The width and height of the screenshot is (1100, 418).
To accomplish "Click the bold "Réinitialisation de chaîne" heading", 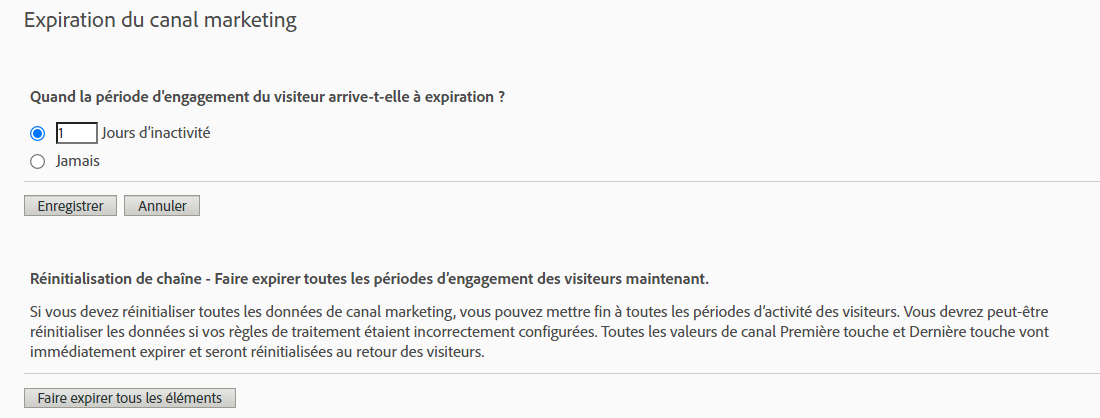I will coord(116,279).
